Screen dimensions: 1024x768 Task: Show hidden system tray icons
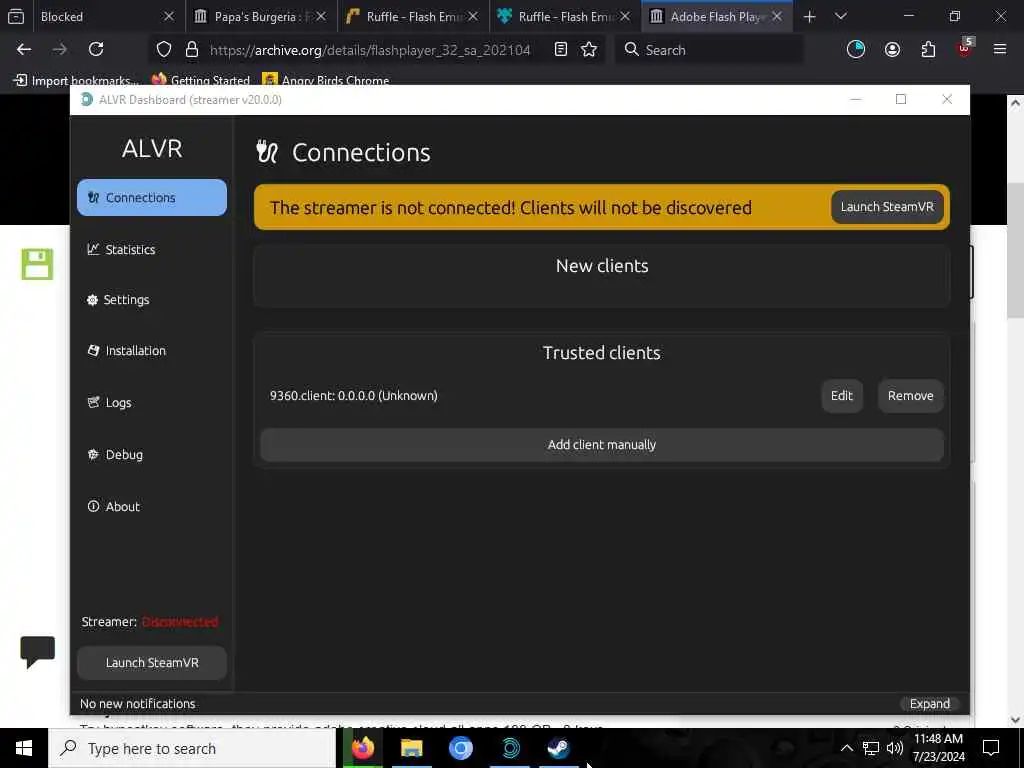pos(846,748)
